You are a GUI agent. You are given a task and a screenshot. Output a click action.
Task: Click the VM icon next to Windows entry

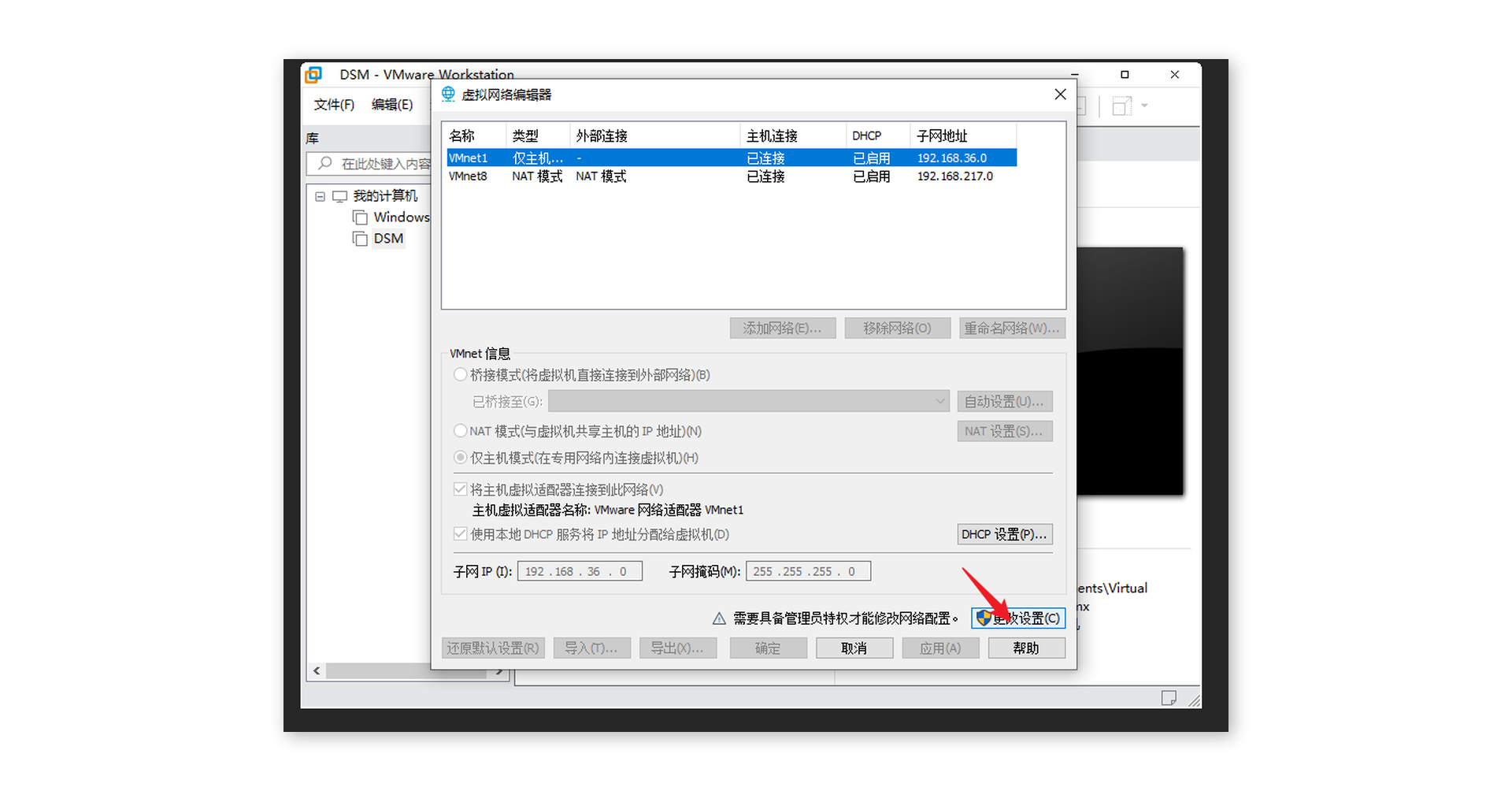pyautogui.click(x=360, y=217)
